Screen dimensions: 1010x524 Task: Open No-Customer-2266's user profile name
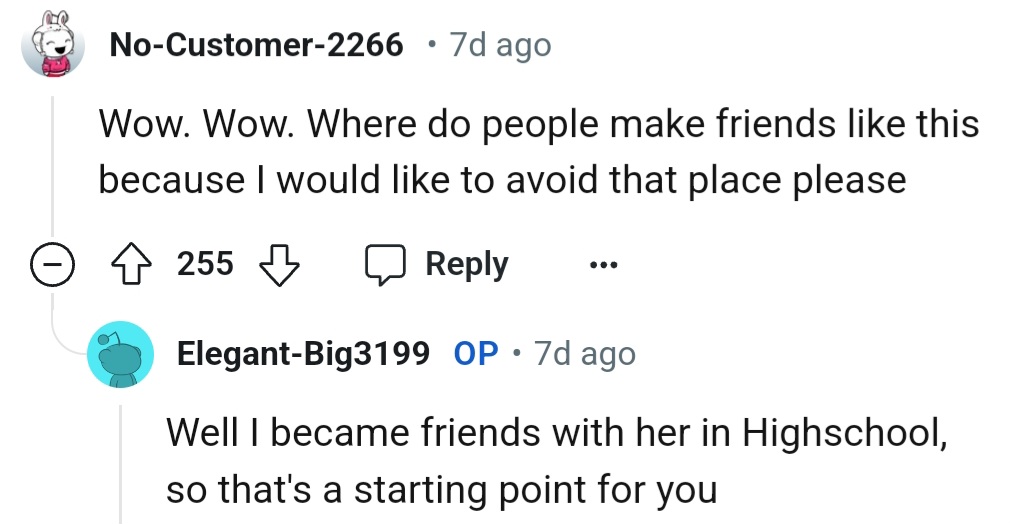[x=256, y=45]
